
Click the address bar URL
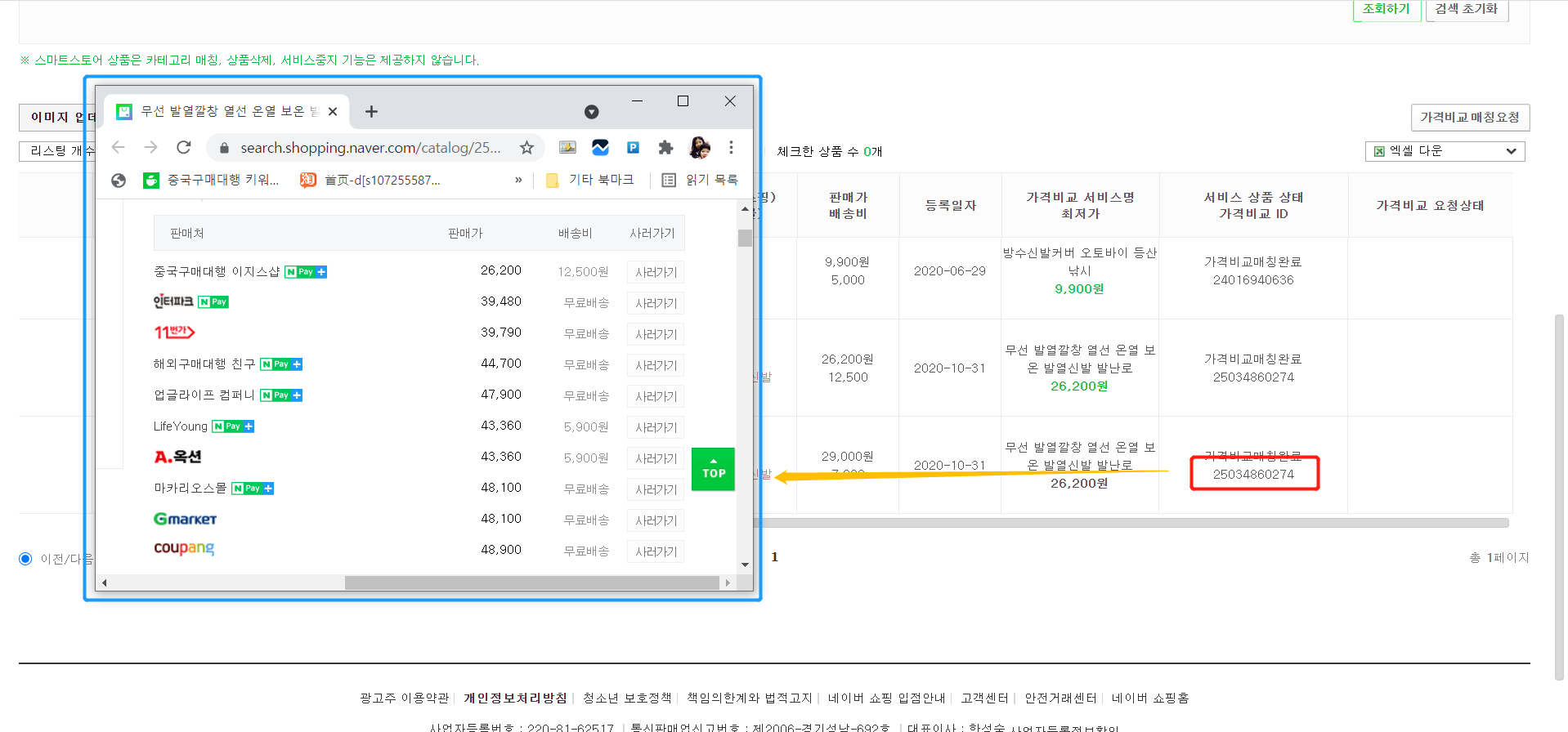[x=370, y=148]
